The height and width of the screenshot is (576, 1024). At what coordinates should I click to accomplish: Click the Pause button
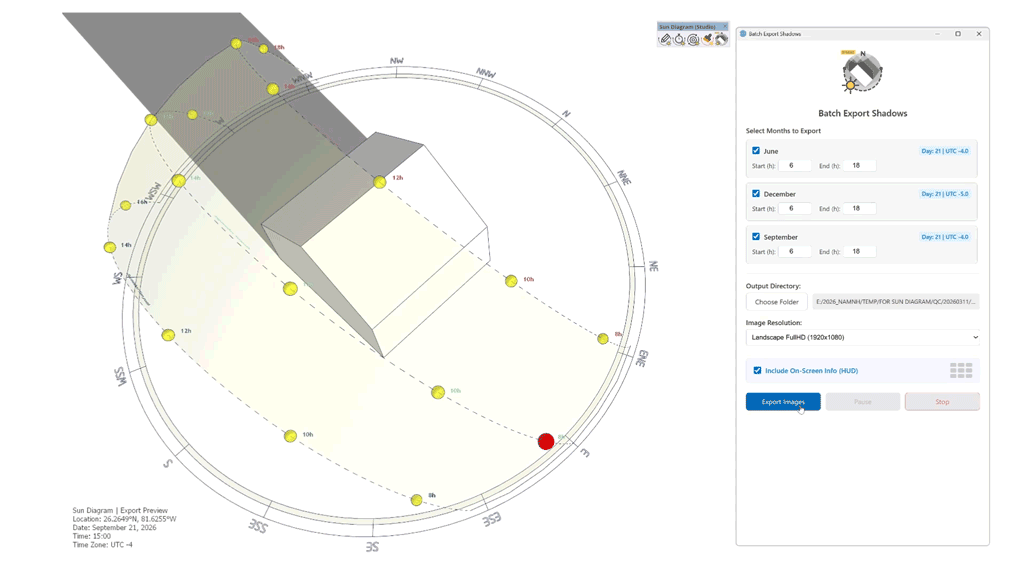point(863,402)
